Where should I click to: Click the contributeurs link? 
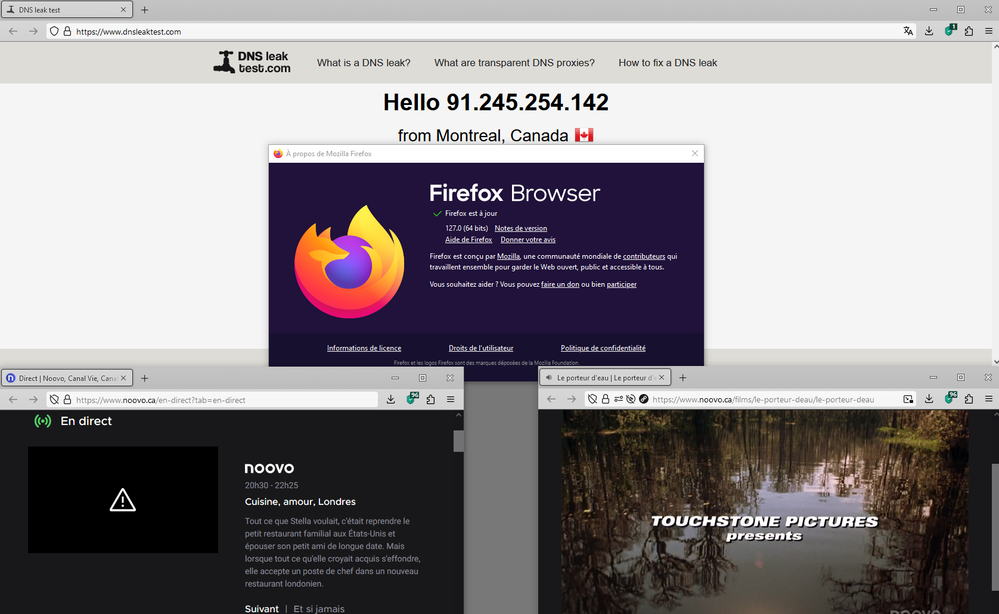(x=643, y=256)
